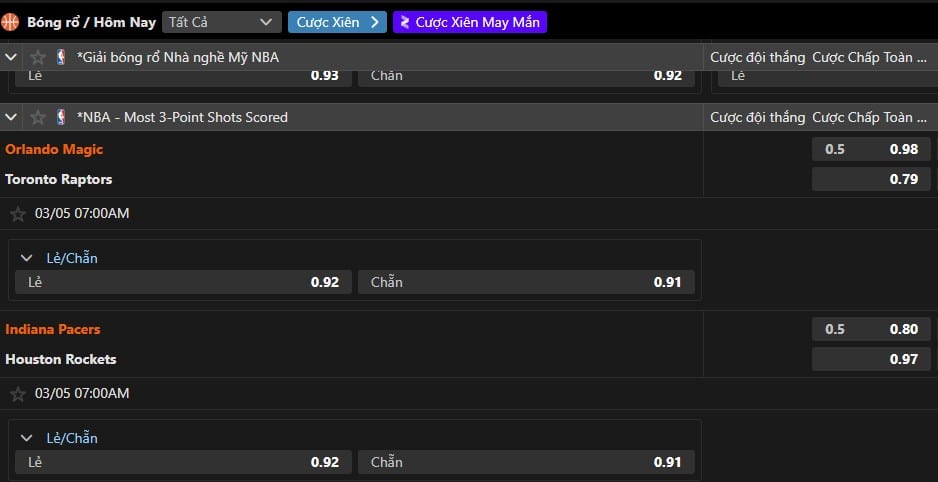Click Cược Chấp Toàn header in the Giải bóng rổ Nhà nghề Mỹ NBA row
The image size is (938, 482).
click(x=870, y=57)
